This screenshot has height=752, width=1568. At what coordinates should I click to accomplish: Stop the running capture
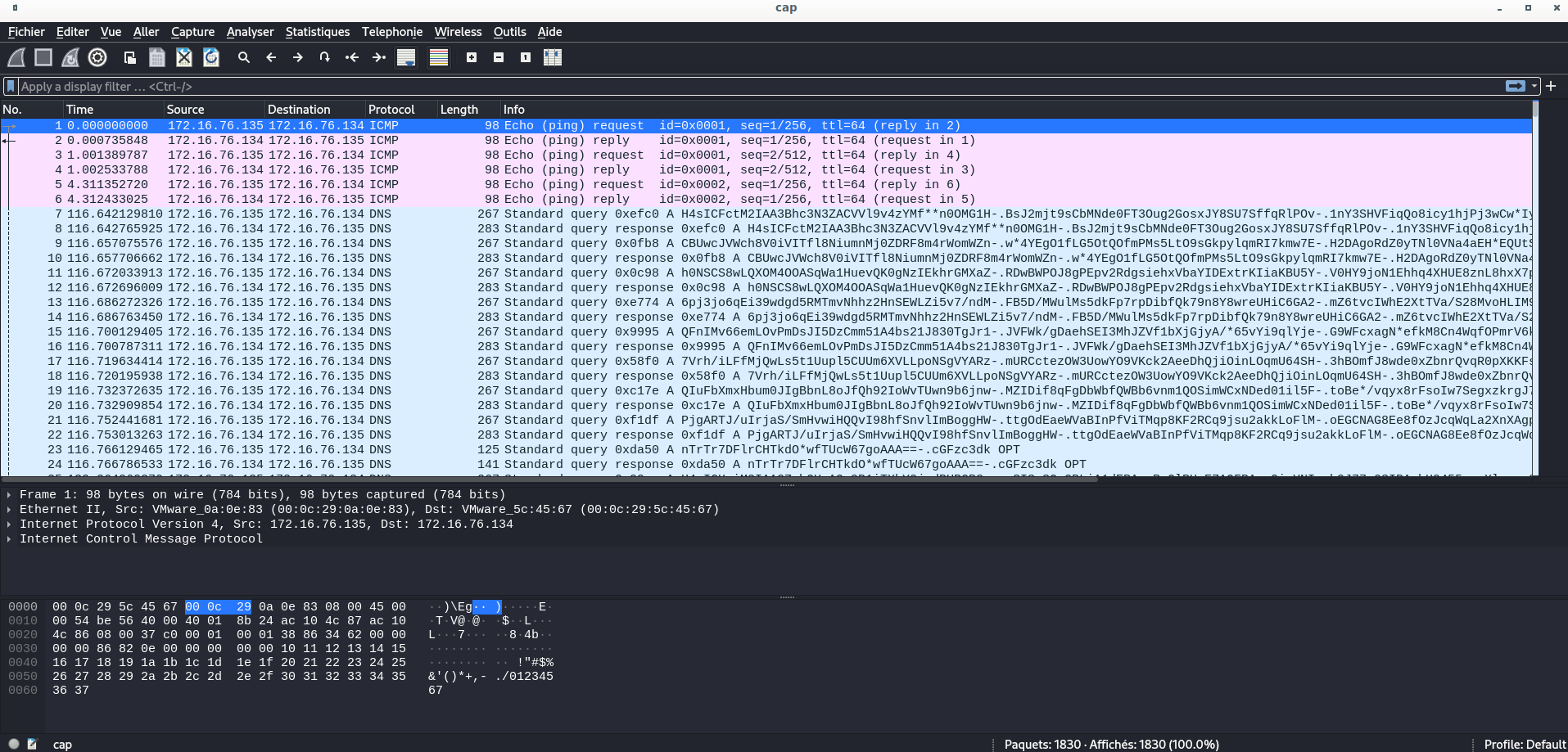[43, 57]
